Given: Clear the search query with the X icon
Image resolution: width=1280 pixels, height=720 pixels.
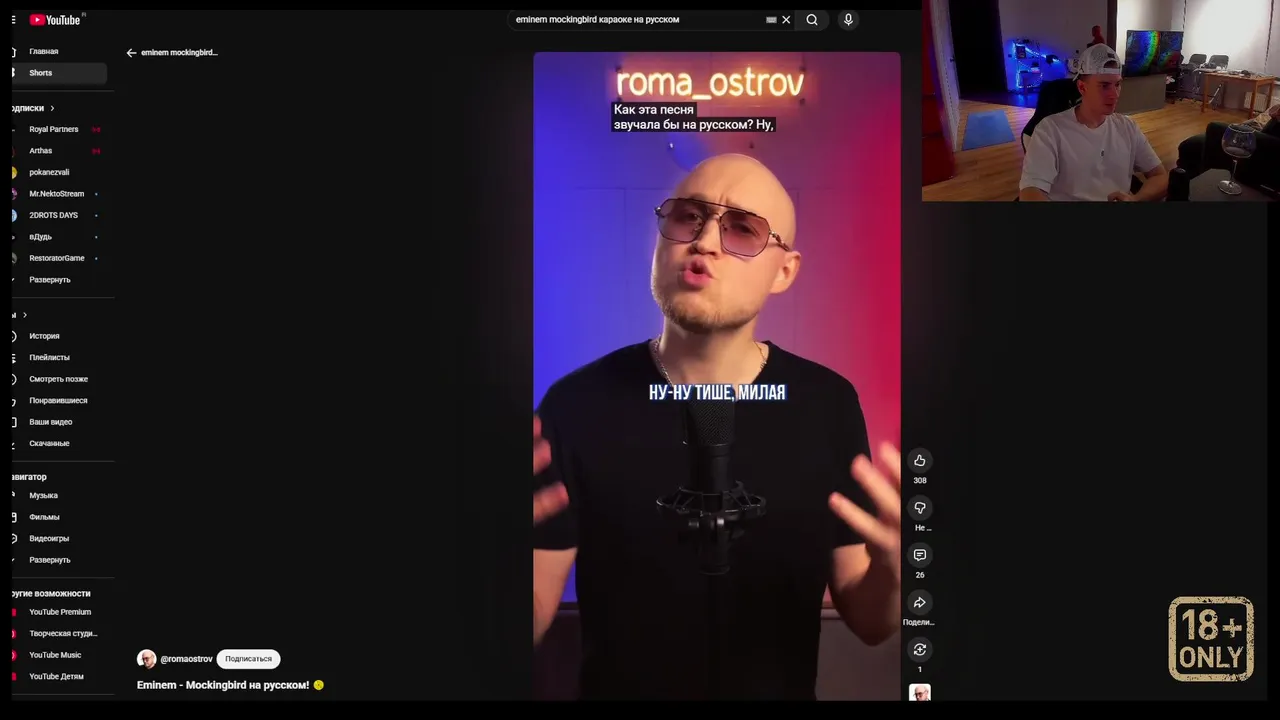Looking at the screenshot, I should tap(786, 19).
